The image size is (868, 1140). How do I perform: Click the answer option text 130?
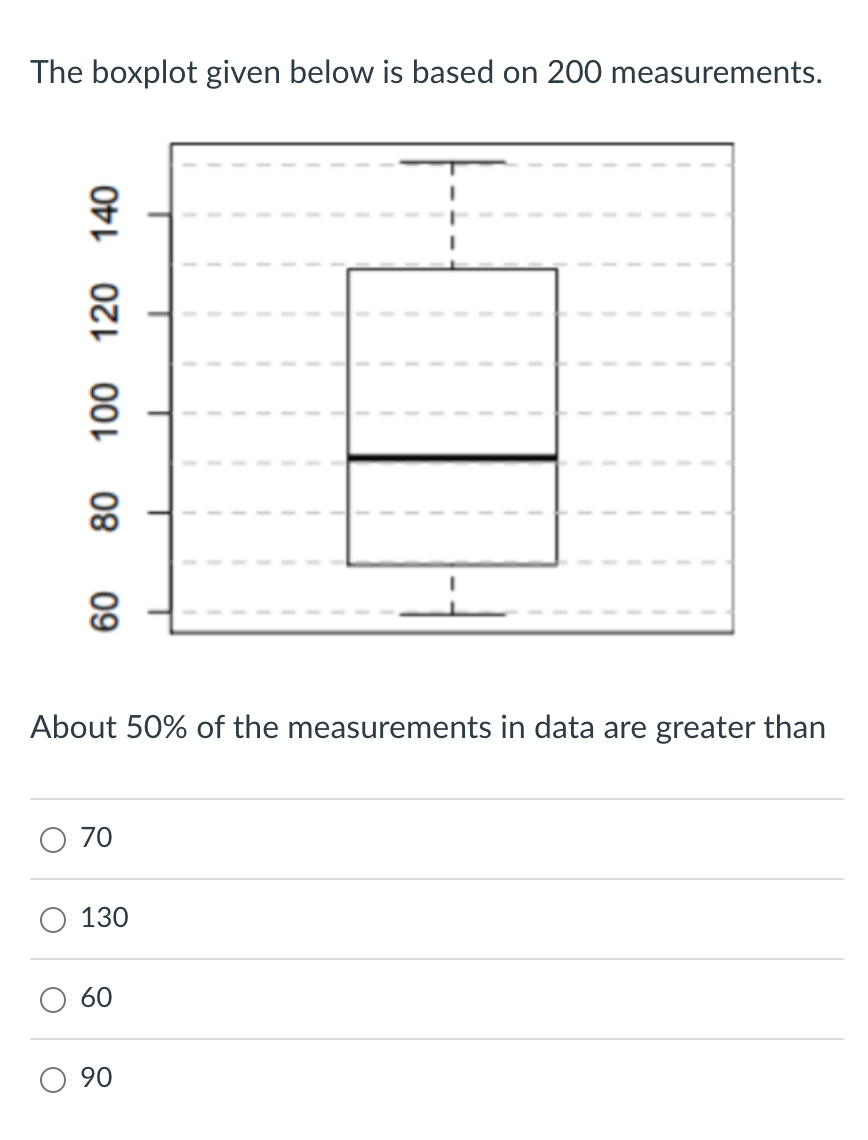coord(104,918)
